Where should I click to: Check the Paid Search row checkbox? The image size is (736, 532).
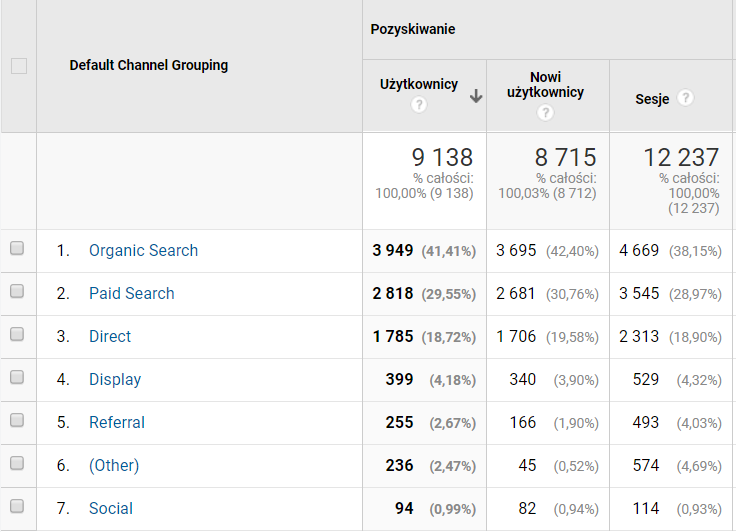17,292
